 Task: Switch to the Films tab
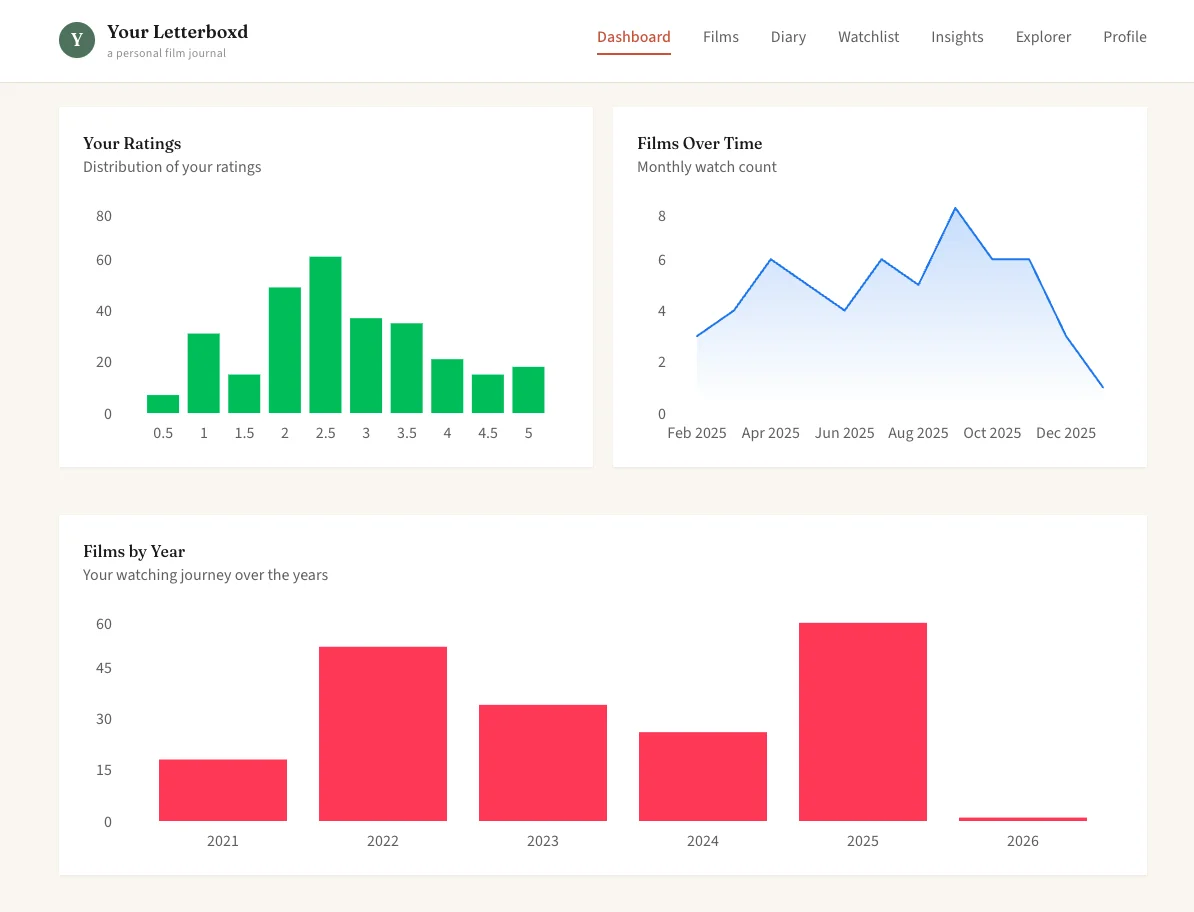point(720,37)
